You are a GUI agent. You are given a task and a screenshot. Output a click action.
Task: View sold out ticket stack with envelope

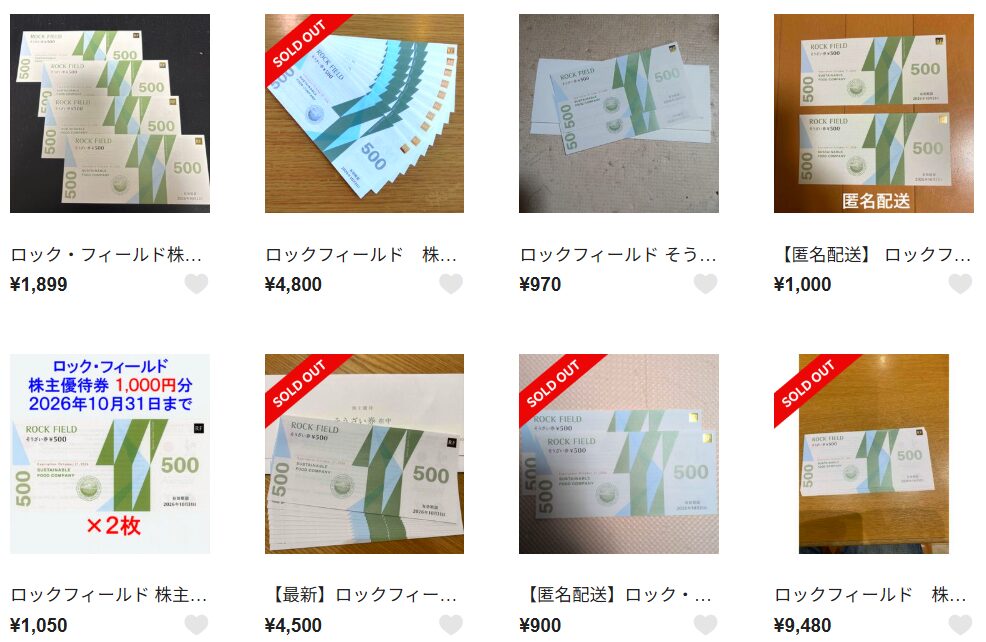364,453
